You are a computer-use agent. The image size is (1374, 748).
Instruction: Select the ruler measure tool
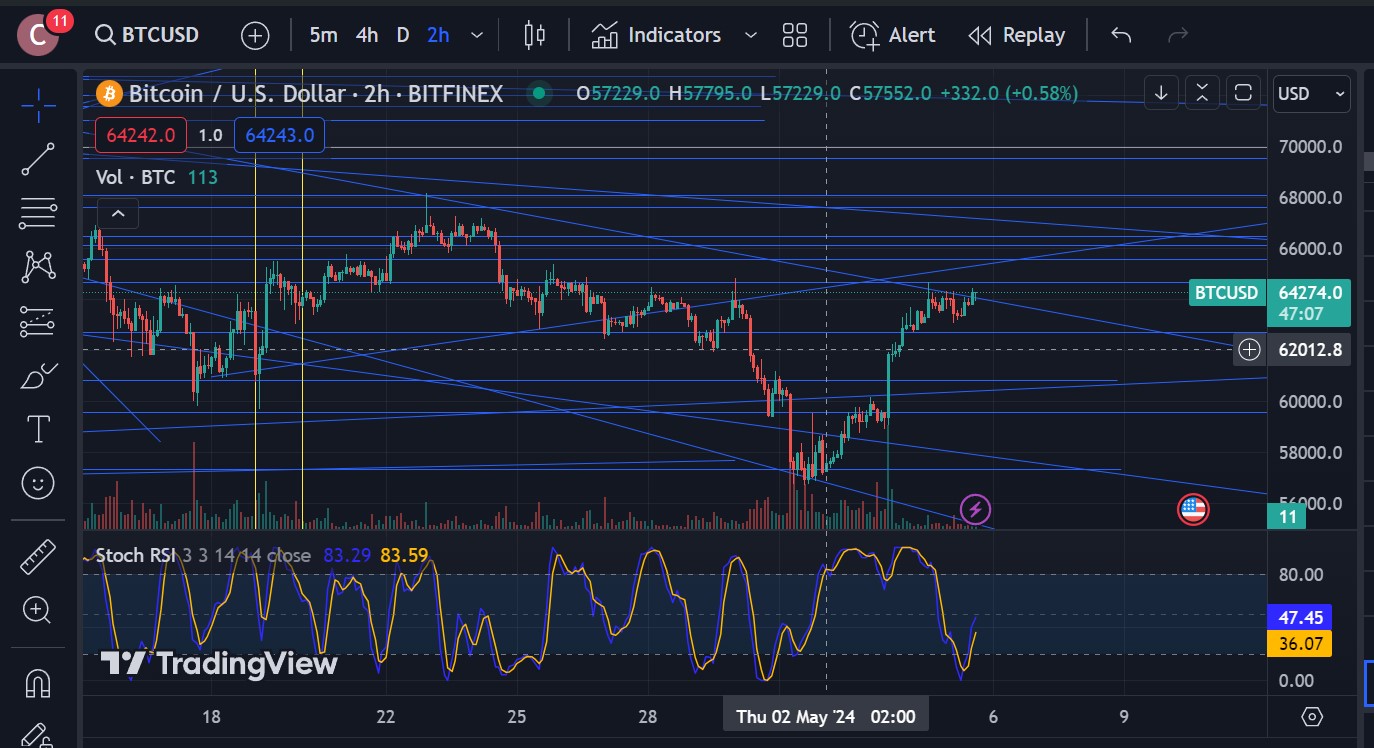38,556
